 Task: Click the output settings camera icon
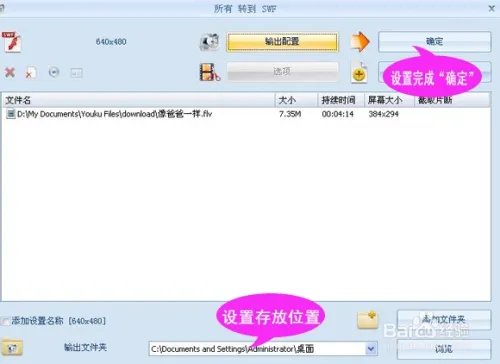(209, 42)
